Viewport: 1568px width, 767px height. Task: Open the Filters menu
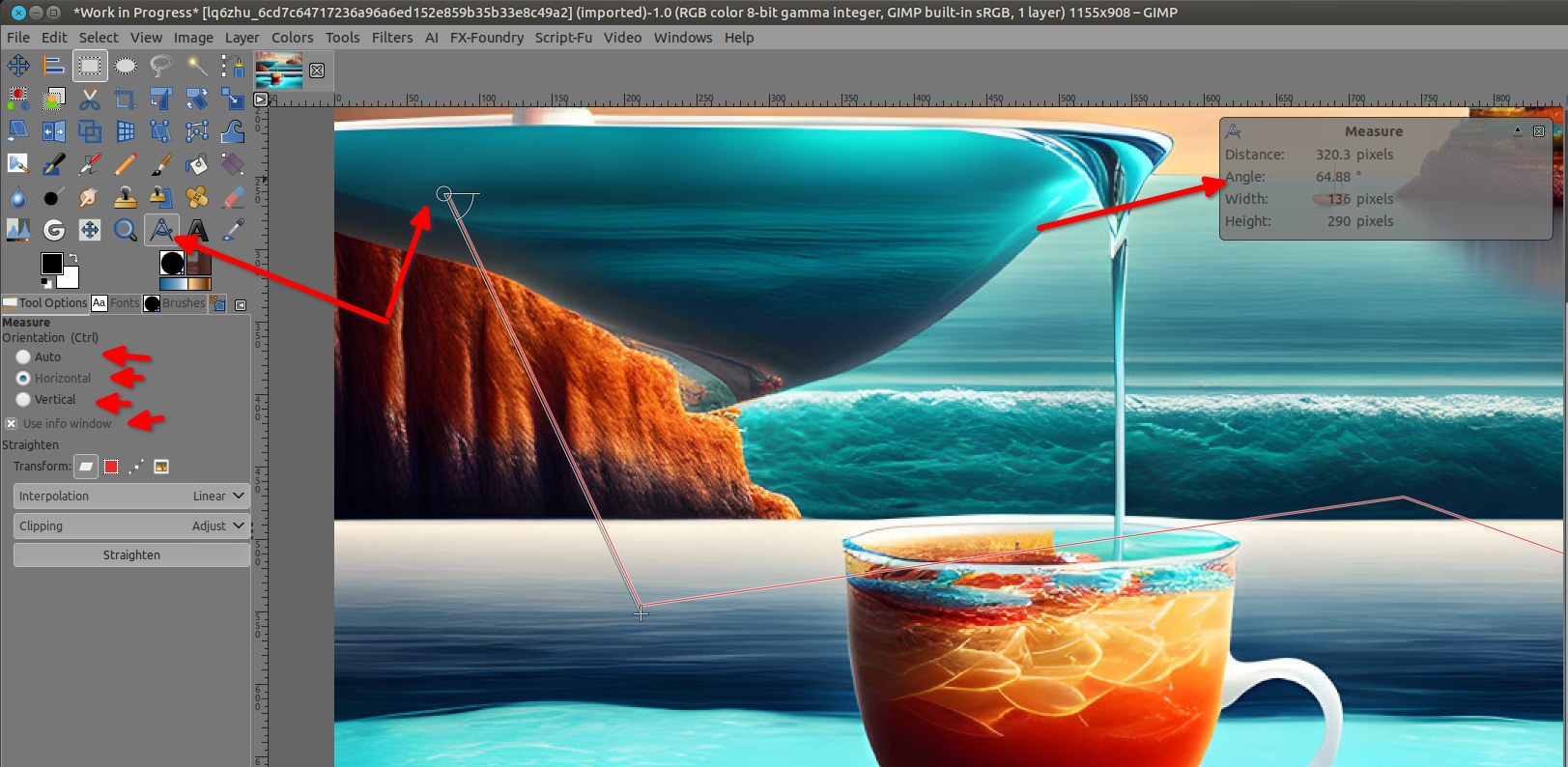click(x=391, y=38)
